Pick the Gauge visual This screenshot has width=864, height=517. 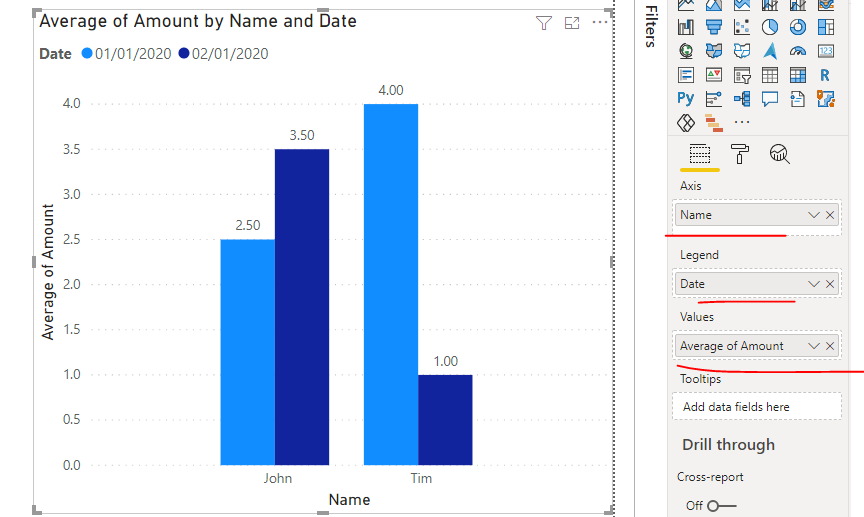pyautogui.click(x=798, y=51)
